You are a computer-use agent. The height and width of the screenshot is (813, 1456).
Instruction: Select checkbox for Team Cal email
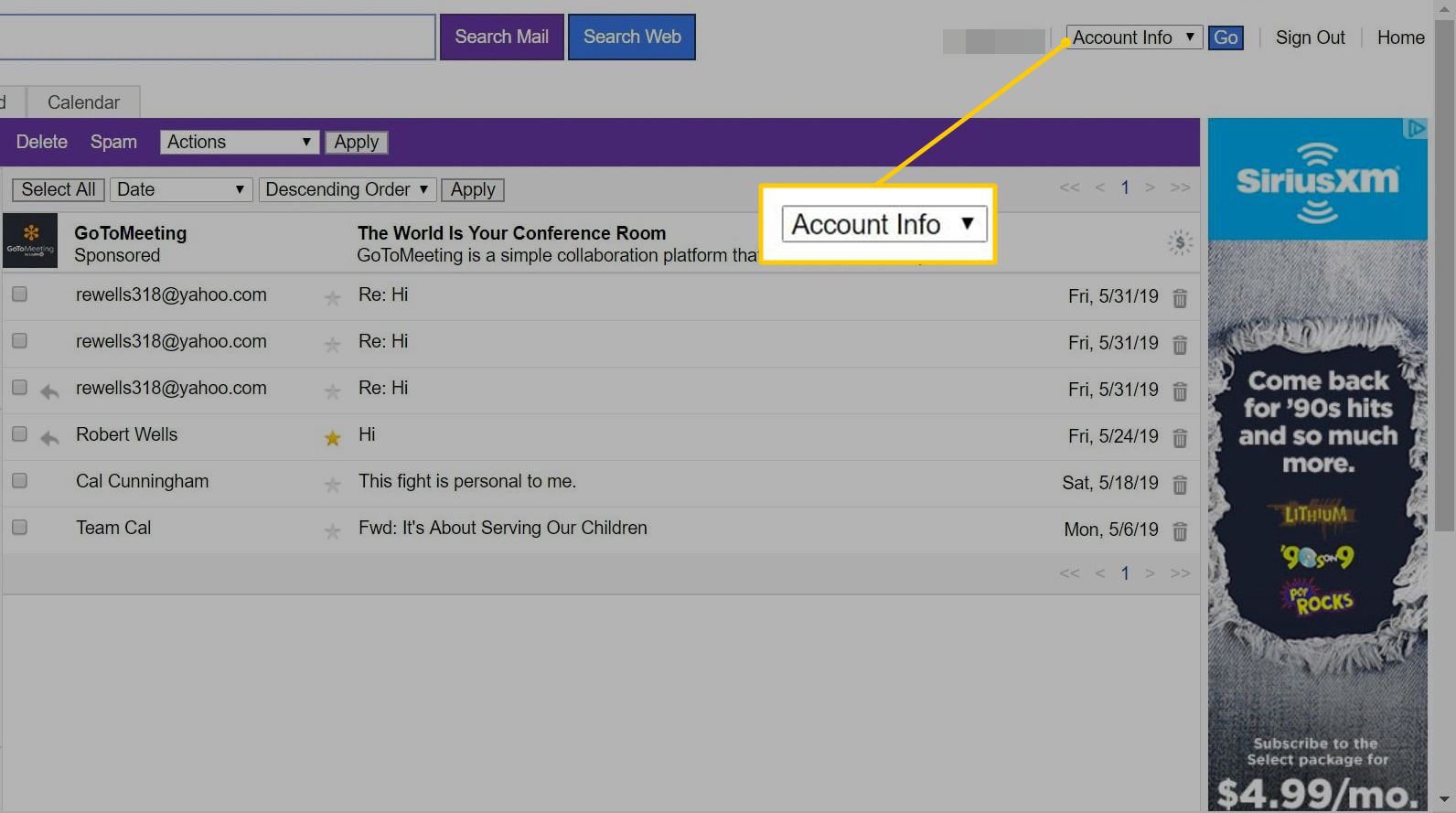pos(19,527)
